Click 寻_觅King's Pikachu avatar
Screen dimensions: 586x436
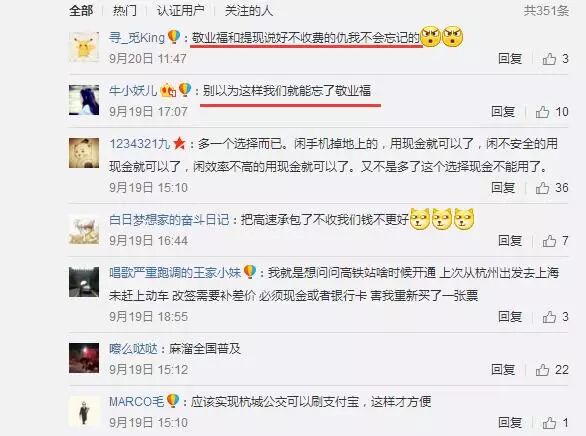[84, 47]
